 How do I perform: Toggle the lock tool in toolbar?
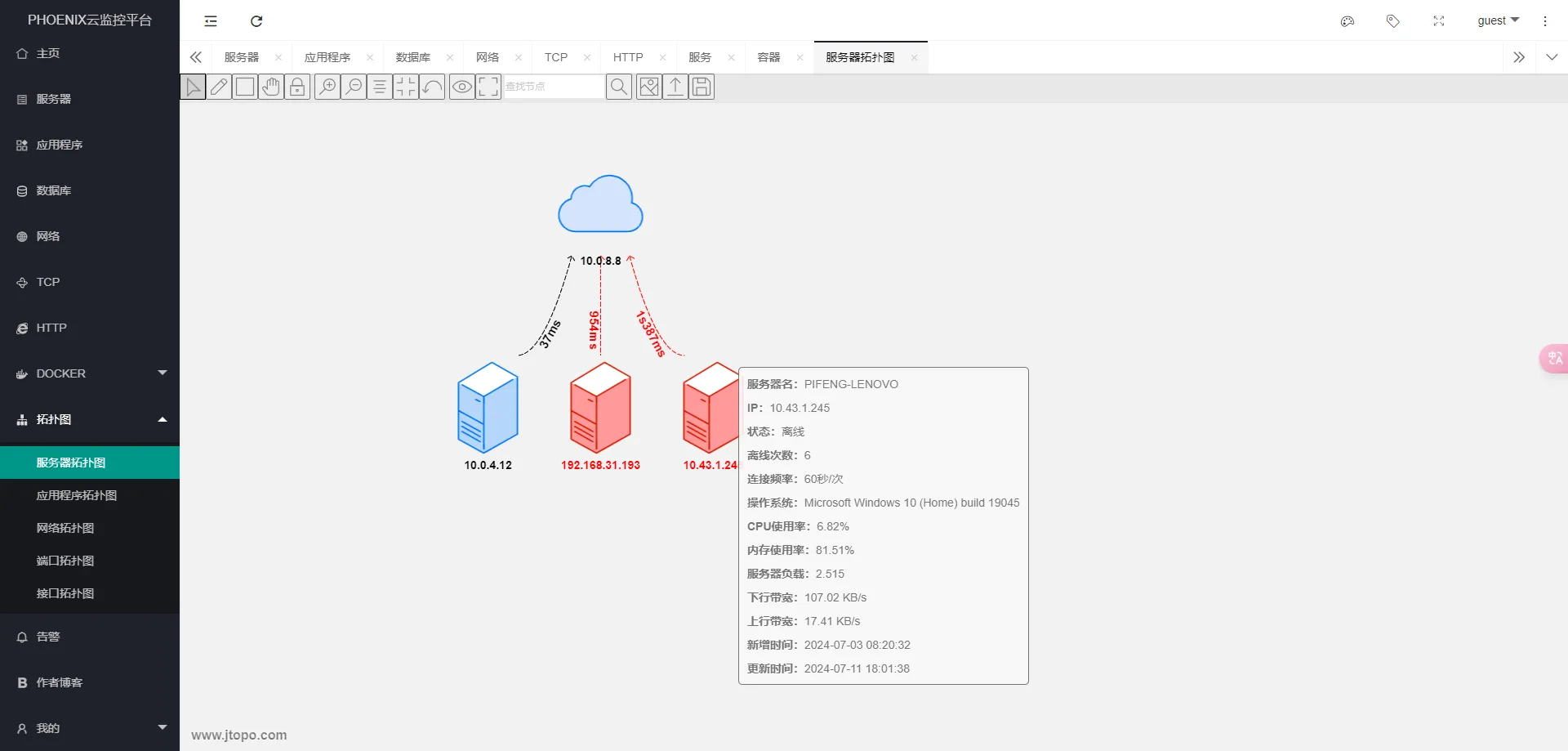[x=297, y=87]
